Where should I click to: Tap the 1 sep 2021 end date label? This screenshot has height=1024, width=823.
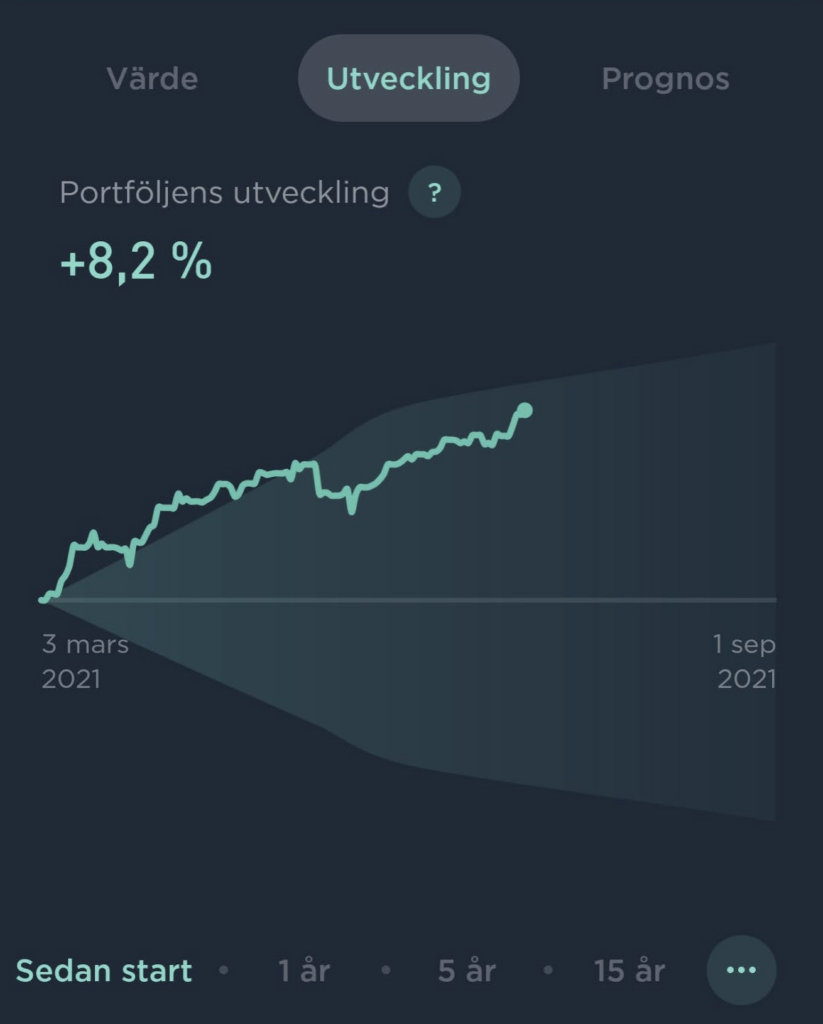pos(746,661)
